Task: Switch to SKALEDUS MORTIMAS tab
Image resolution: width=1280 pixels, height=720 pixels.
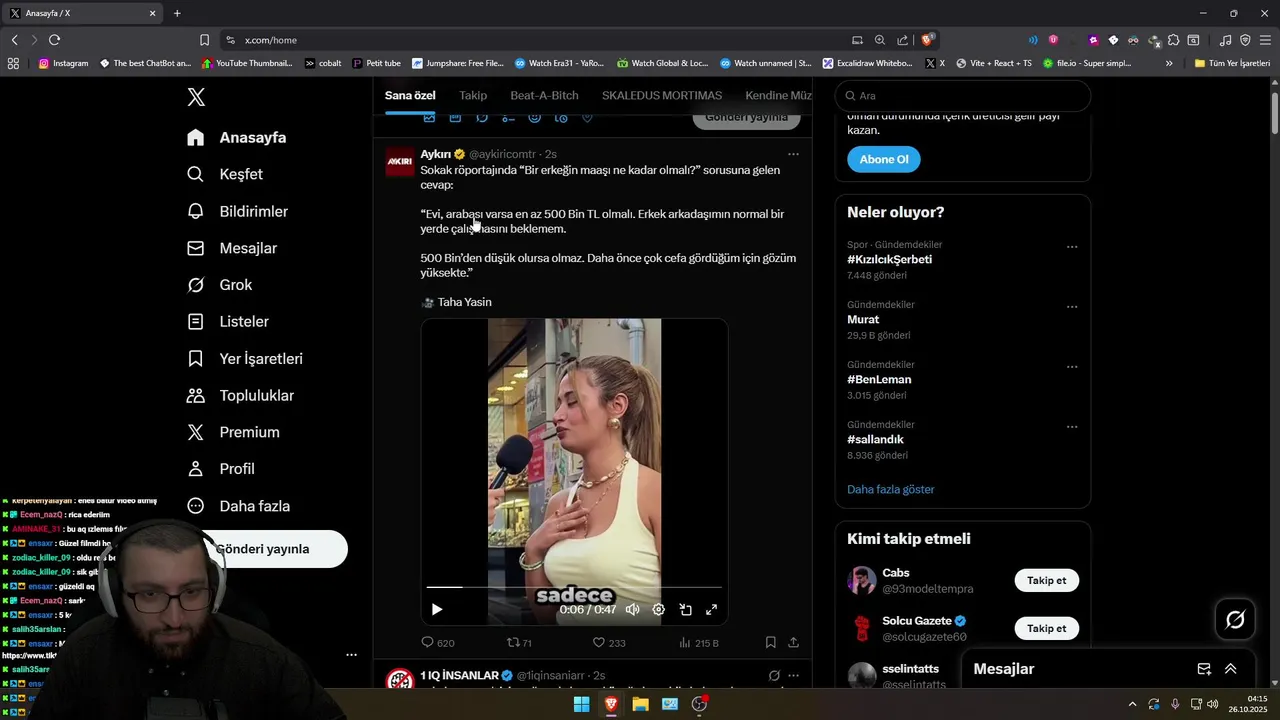Action: click(662, 95)
